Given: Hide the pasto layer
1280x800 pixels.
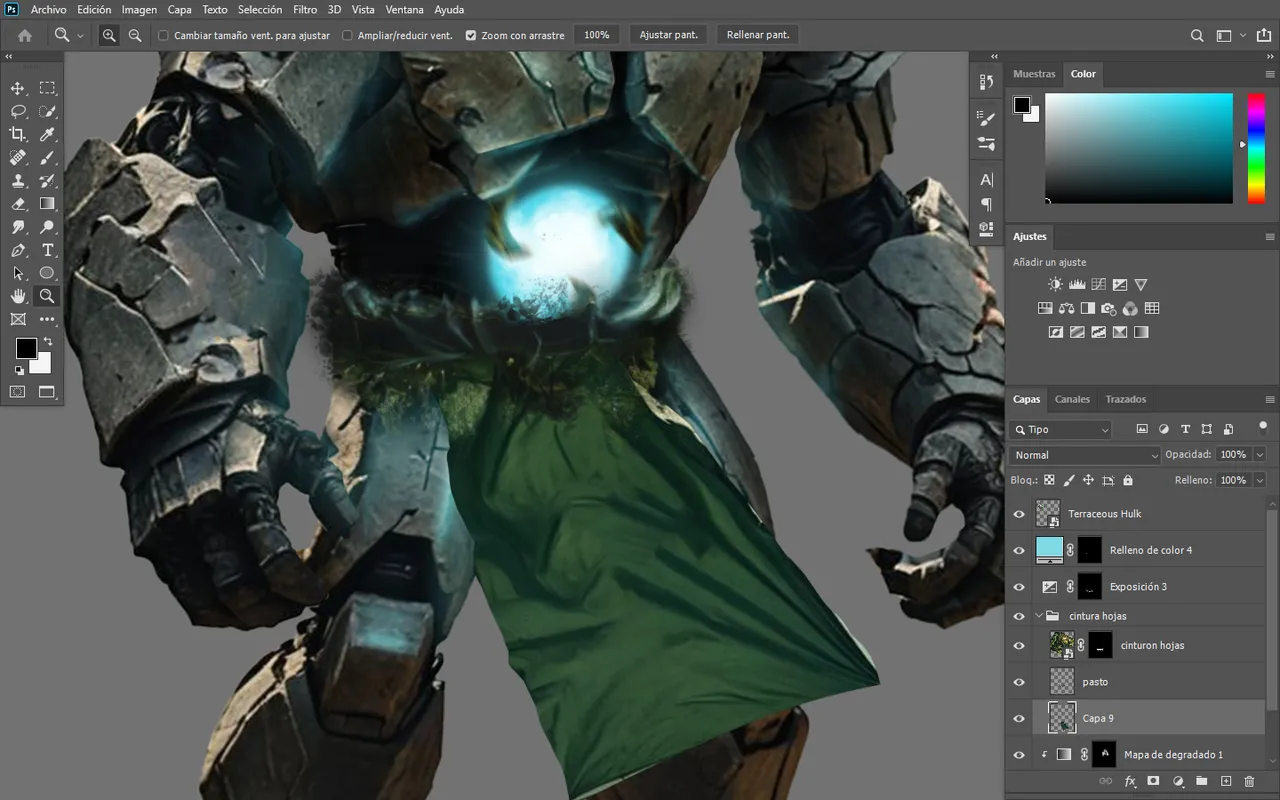Looking at the screenshot, I should [x=1019, y=682].
